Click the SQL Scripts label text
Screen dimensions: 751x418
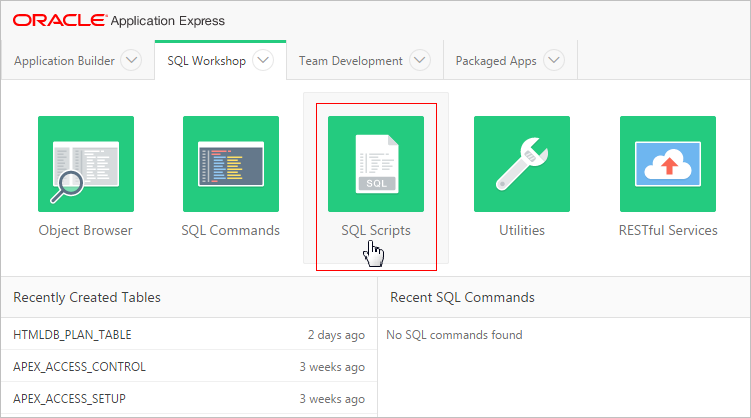376,230
